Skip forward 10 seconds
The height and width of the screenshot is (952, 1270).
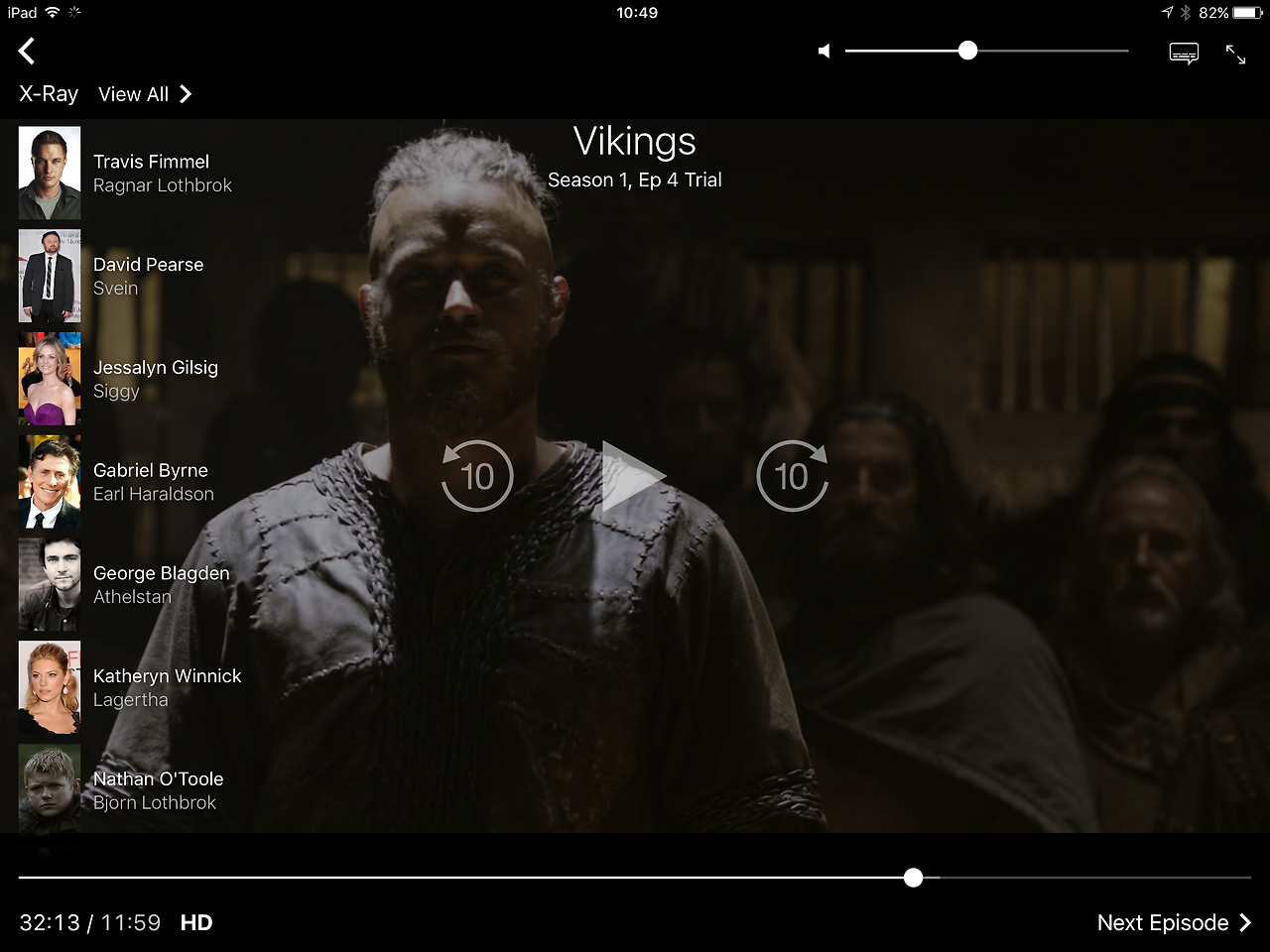[792, 476]
